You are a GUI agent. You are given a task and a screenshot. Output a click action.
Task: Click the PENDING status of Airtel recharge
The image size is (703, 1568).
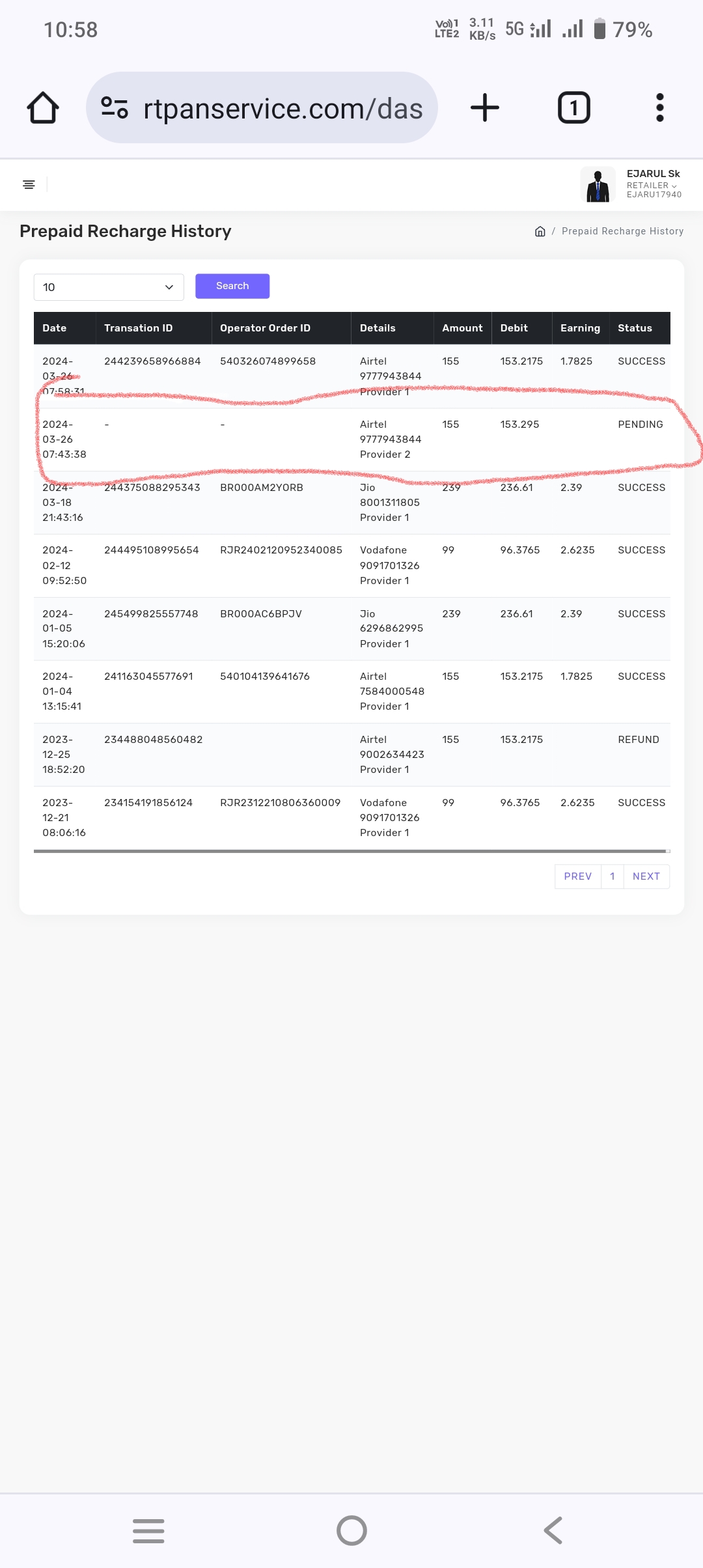coord(640,425)
